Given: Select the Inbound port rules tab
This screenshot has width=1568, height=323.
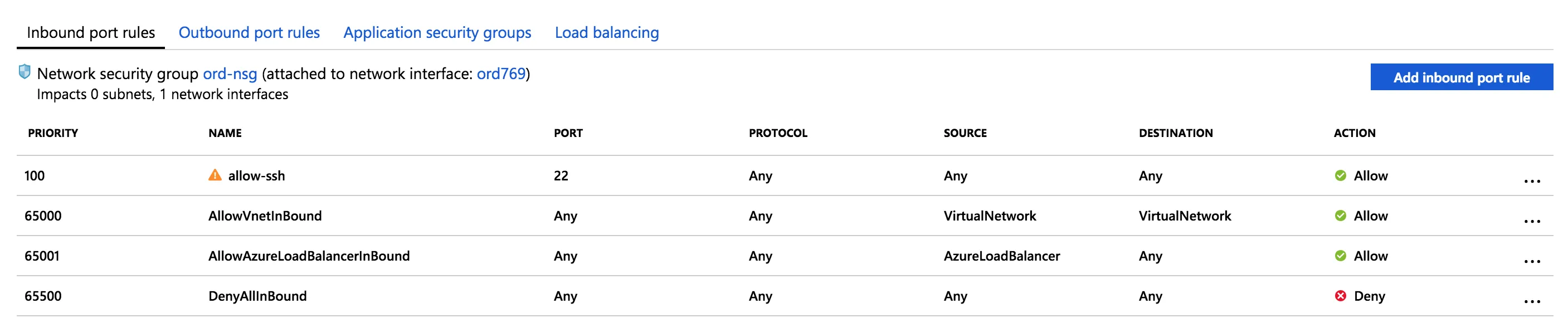Looking at the screenshot, I should pos(91,32).
